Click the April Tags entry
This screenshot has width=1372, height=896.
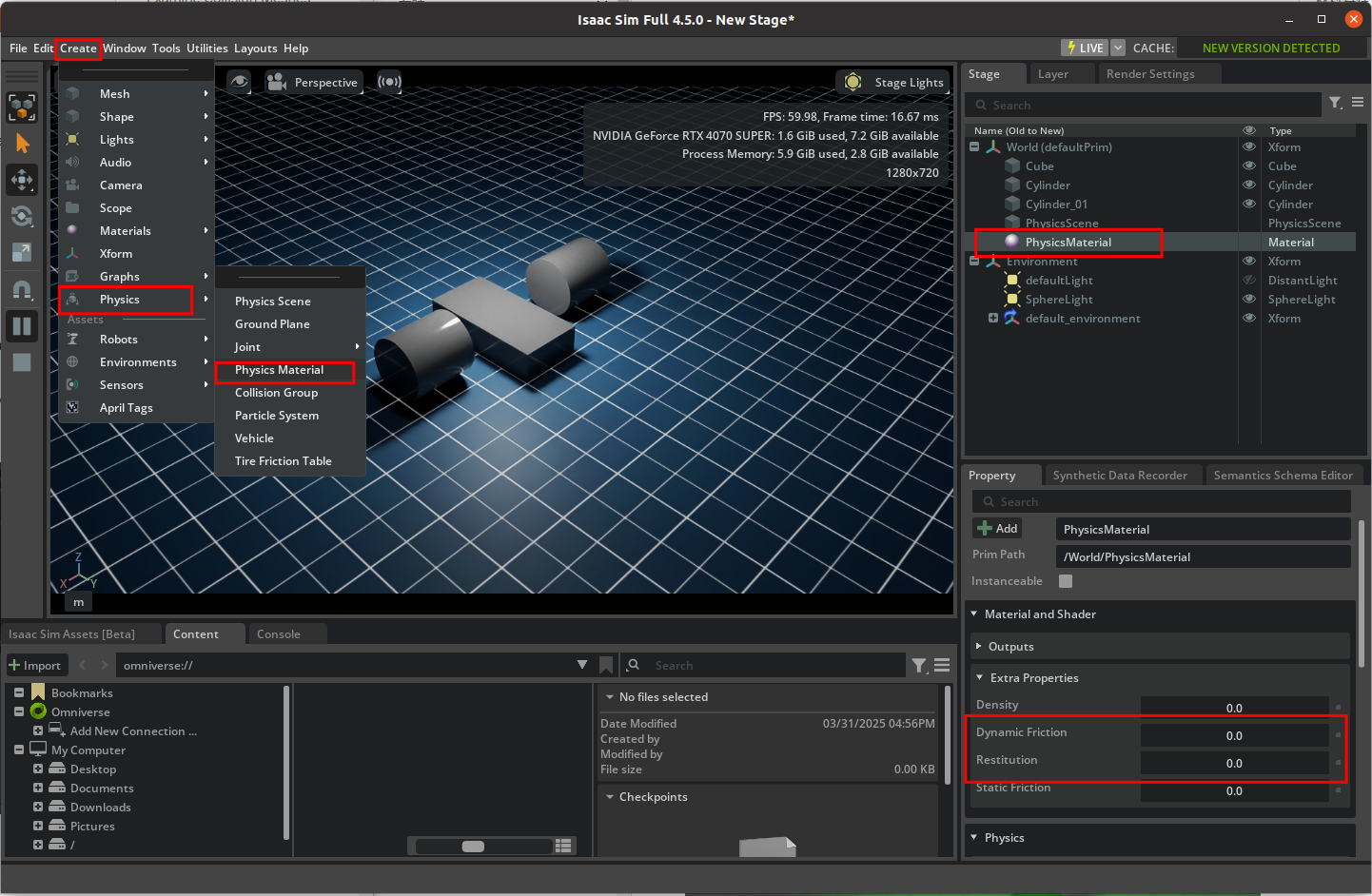(127, 408)
